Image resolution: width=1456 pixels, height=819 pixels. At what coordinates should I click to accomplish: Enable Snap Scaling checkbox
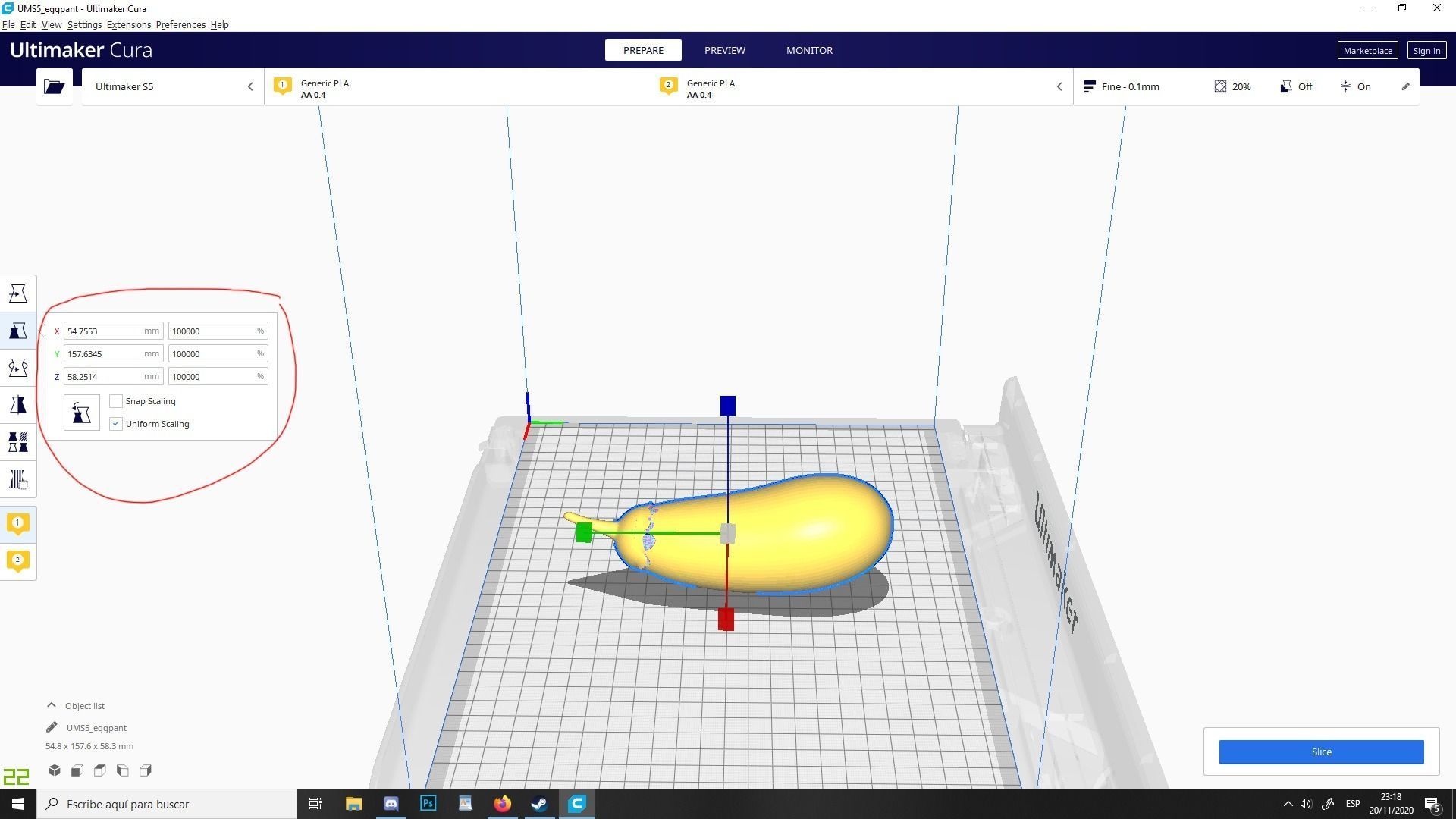coord(116,401)
